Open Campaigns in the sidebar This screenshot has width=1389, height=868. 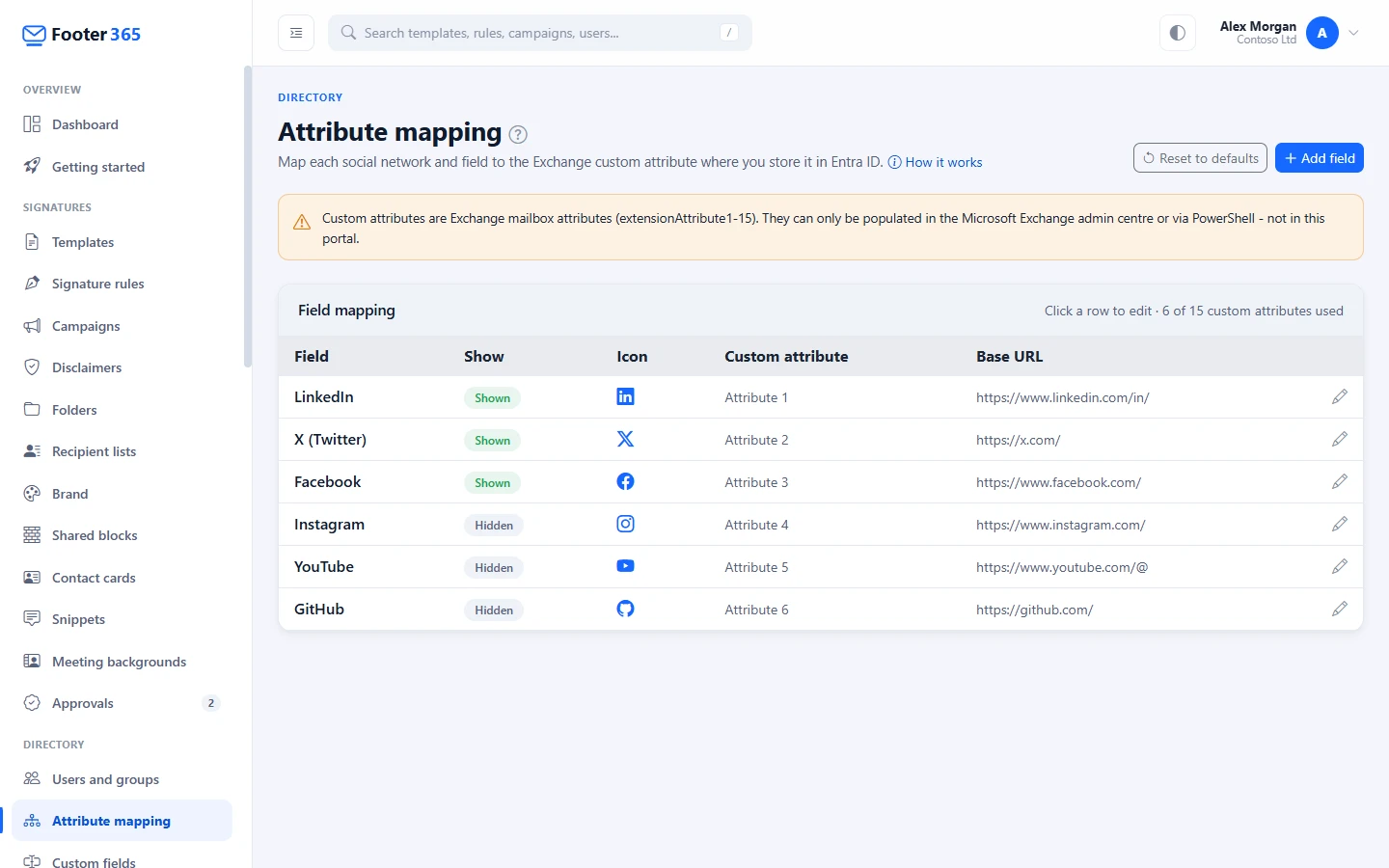pos(122,326)
